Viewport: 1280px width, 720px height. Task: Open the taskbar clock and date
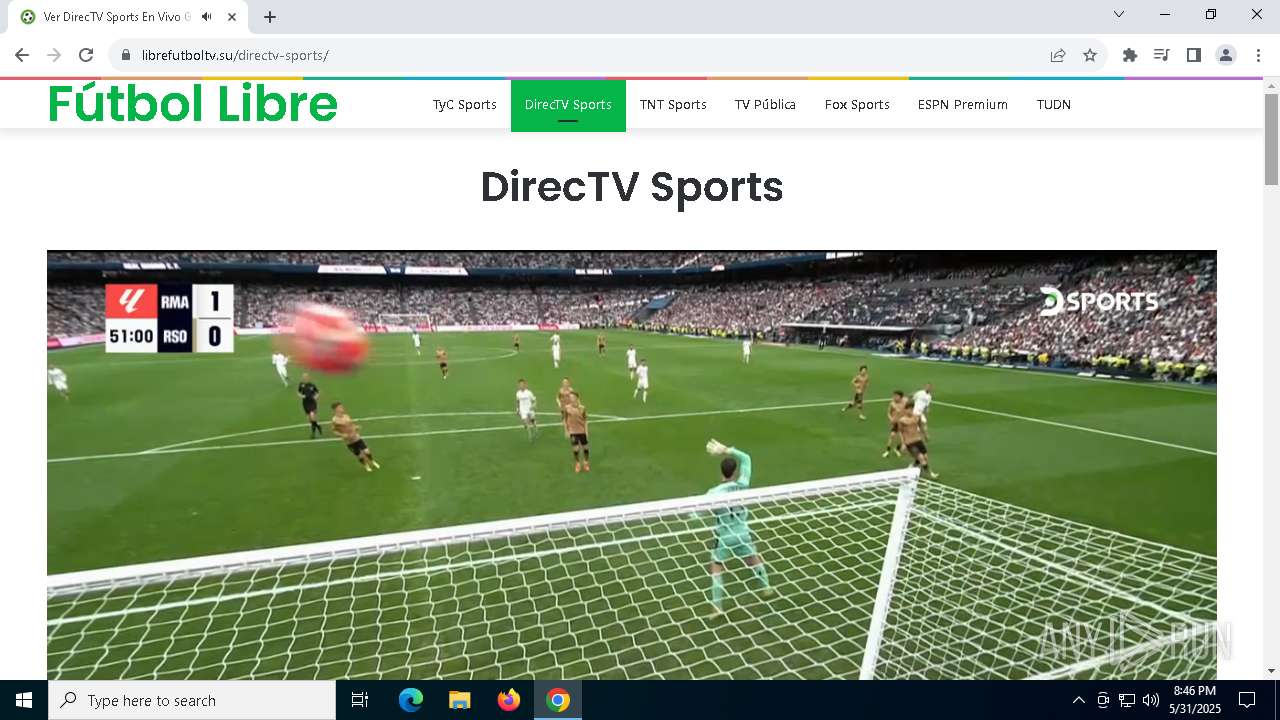click(x=1195, y=700)
